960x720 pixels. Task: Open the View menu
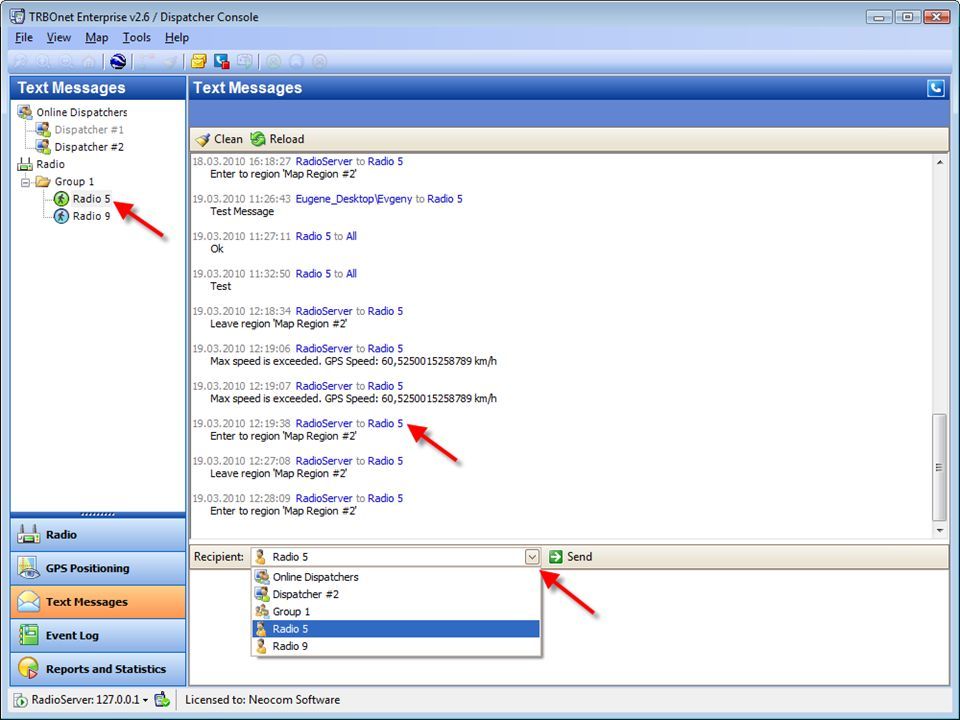click(x=59, y=37)
